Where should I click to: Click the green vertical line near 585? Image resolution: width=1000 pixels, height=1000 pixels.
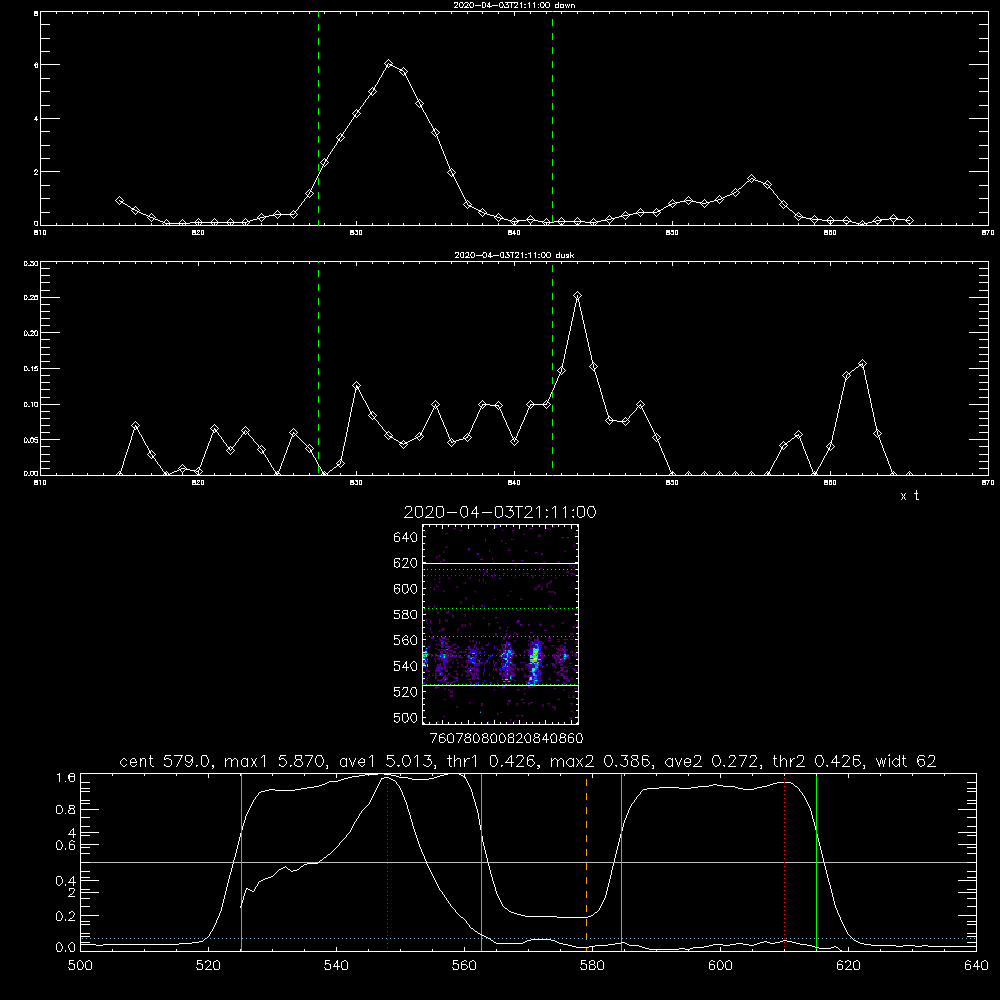point(621,862)
